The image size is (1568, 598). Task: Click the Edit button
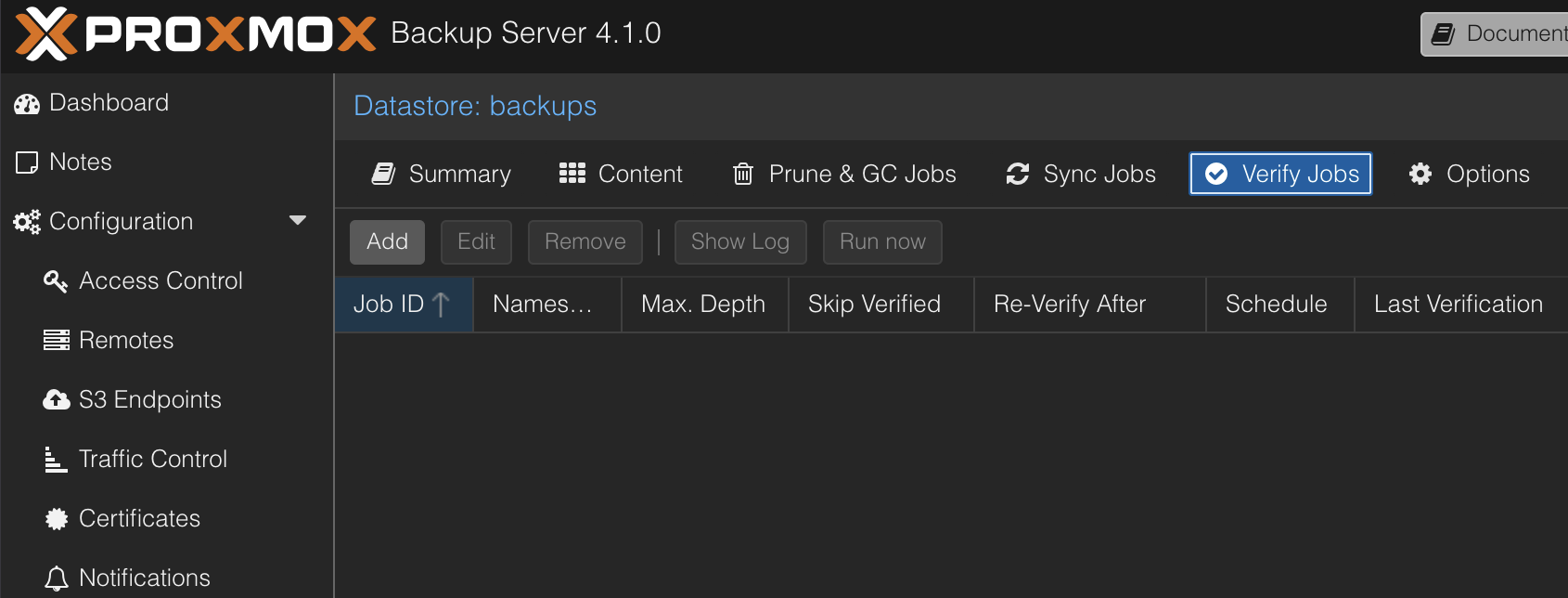coord(476,241)
